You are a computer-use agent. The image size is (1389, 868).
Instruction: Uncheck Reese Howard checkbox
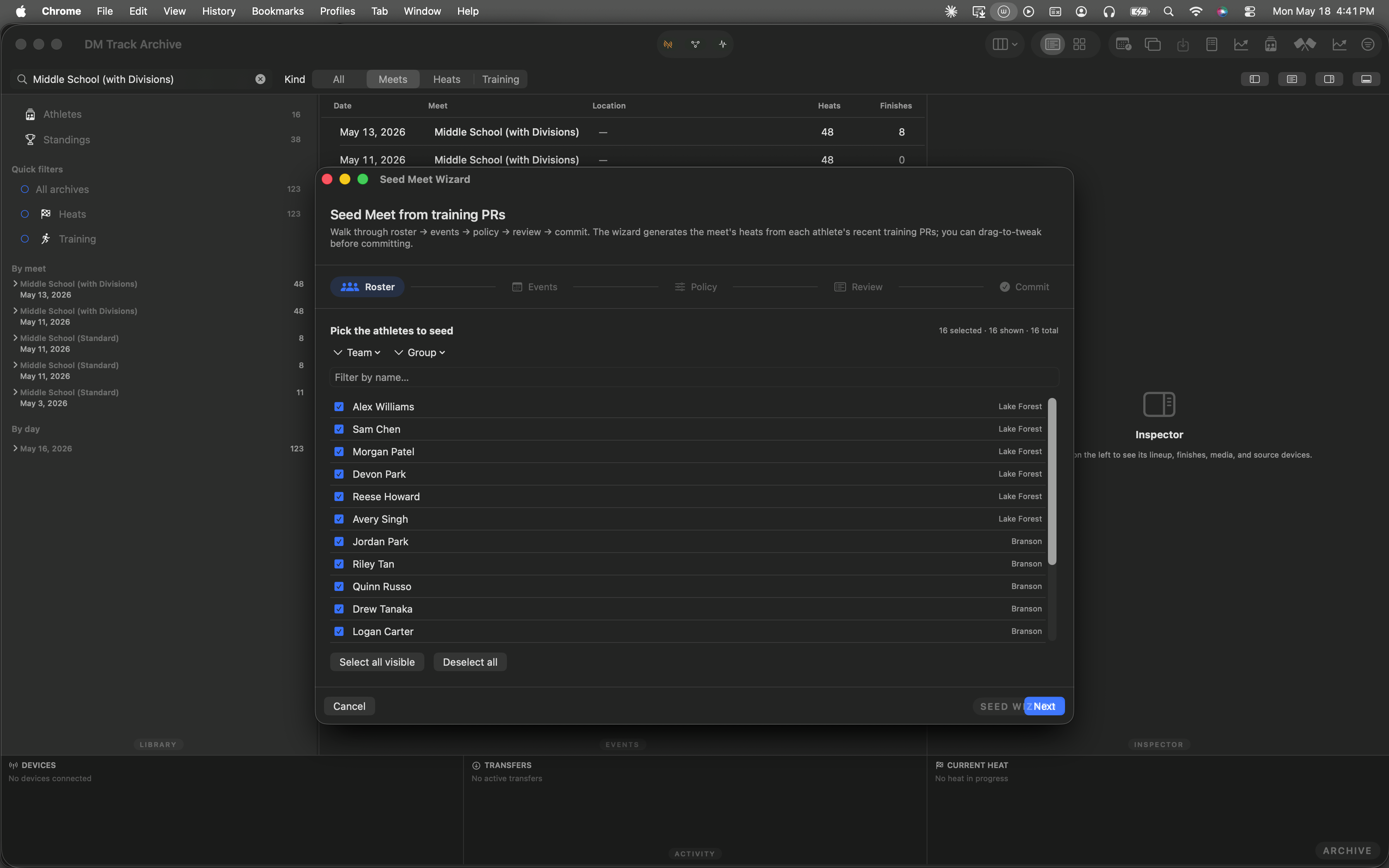pos(339,496)
